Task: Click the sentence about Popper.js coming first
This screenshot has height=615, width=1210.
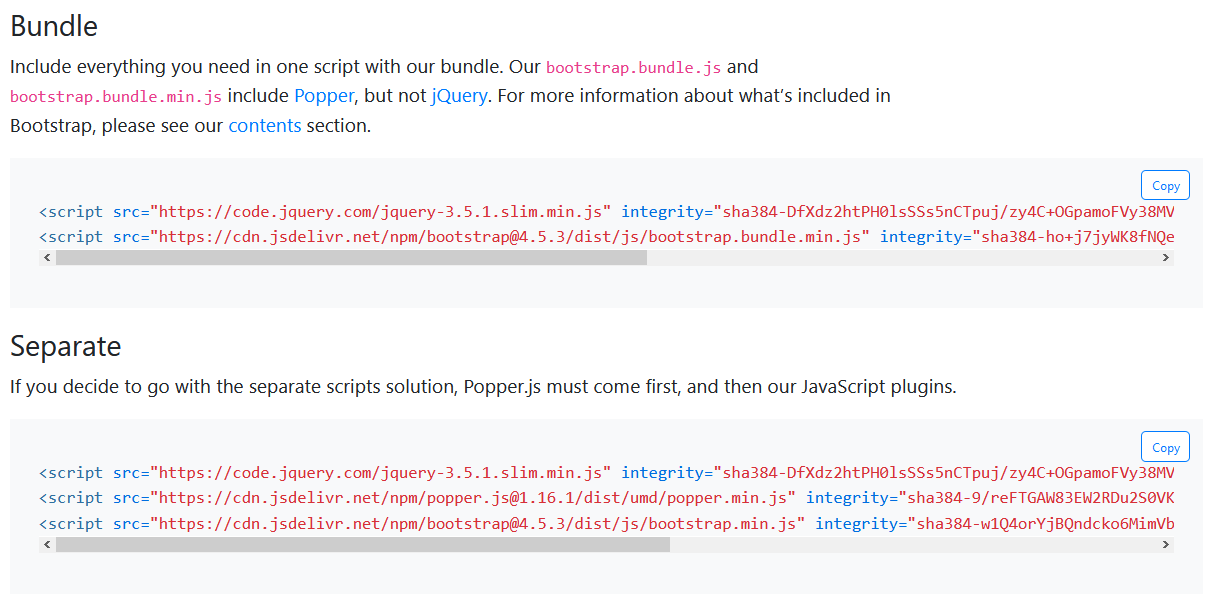Action: 483,387
